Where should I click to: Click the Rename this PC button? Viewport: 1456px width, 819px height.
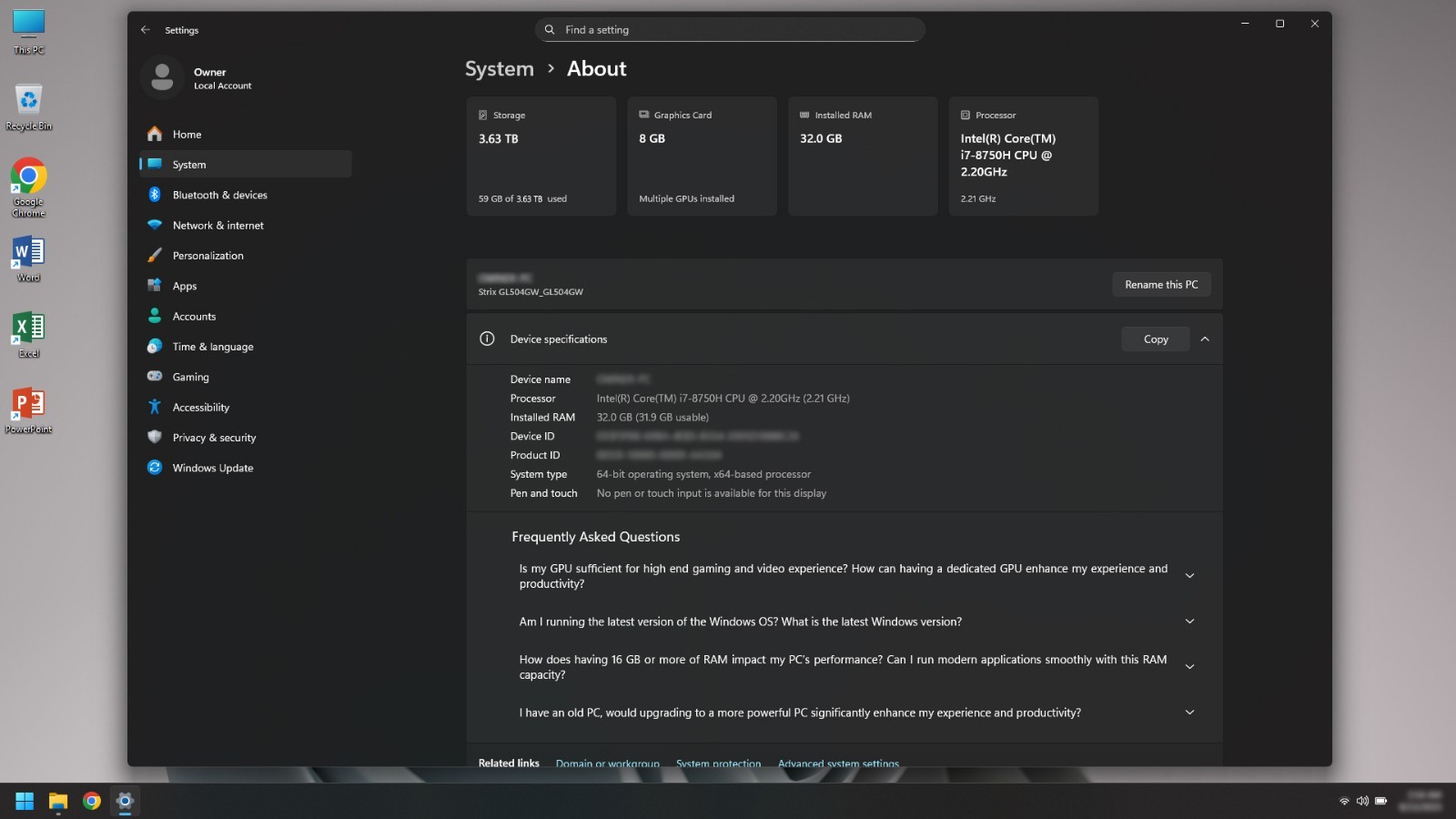(x=1161, y=284)
